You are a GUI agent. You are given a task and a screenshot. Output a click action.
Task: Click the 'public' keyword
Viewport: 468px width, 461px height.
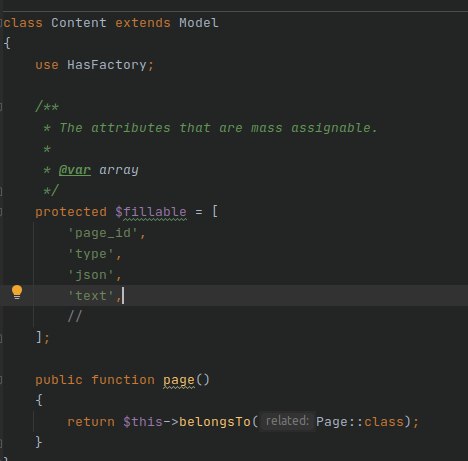pyautogui.click(x=59, y=380)
